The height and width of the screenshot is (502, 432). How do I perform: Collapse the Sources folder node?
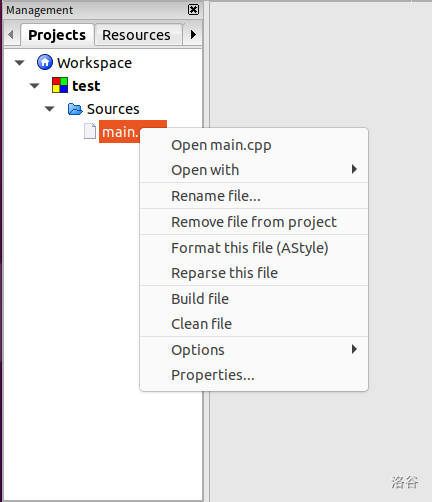pyautogui.click(x=50, y=109)
